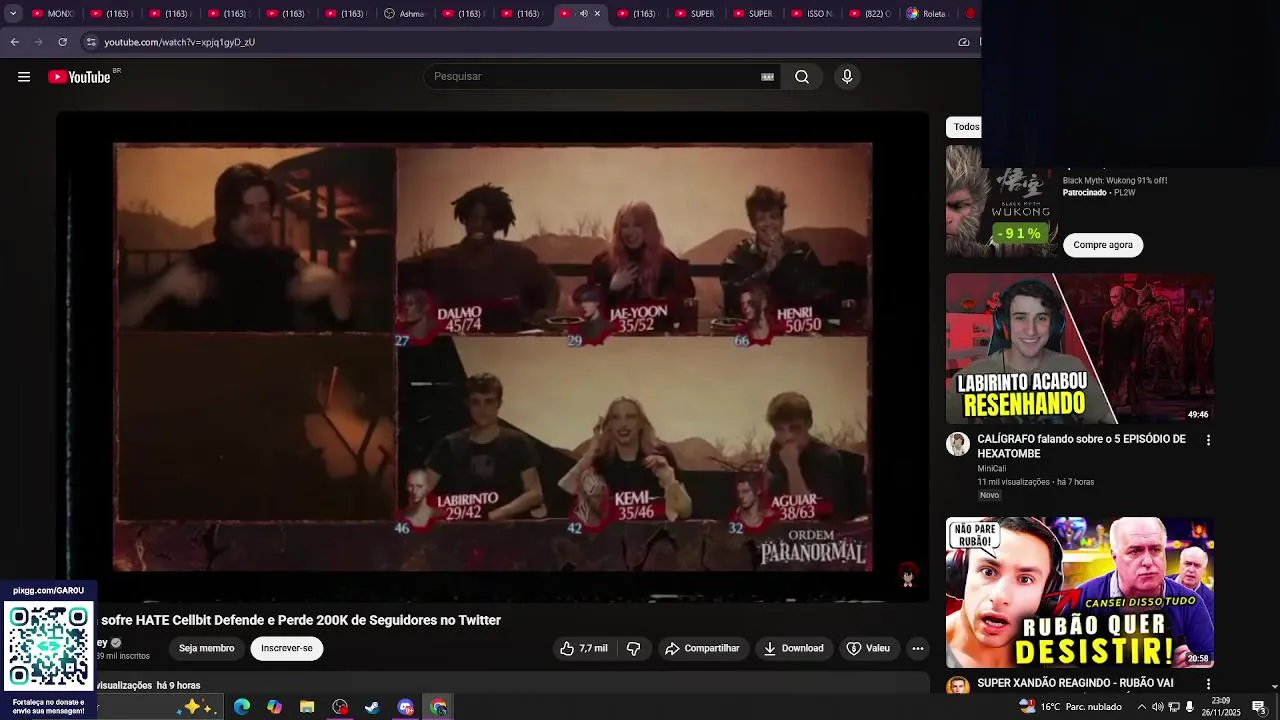This screenshot has width=1280, height=720.
Task: Switch to the MONX tab
Action: pos(52,14)
